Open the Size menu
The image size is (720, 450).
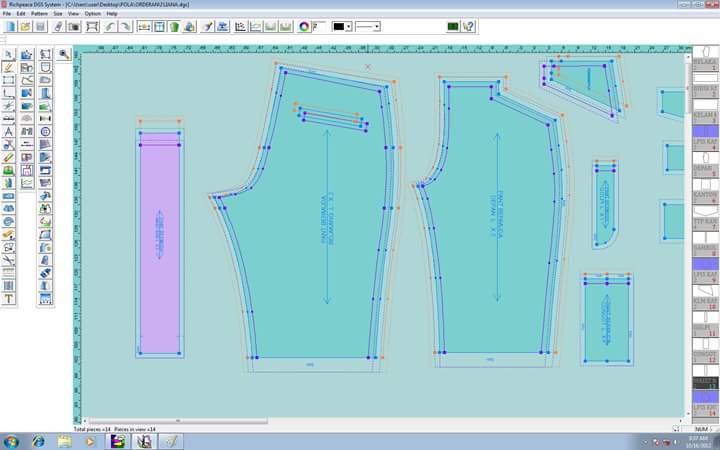click(x=58, y=14)
